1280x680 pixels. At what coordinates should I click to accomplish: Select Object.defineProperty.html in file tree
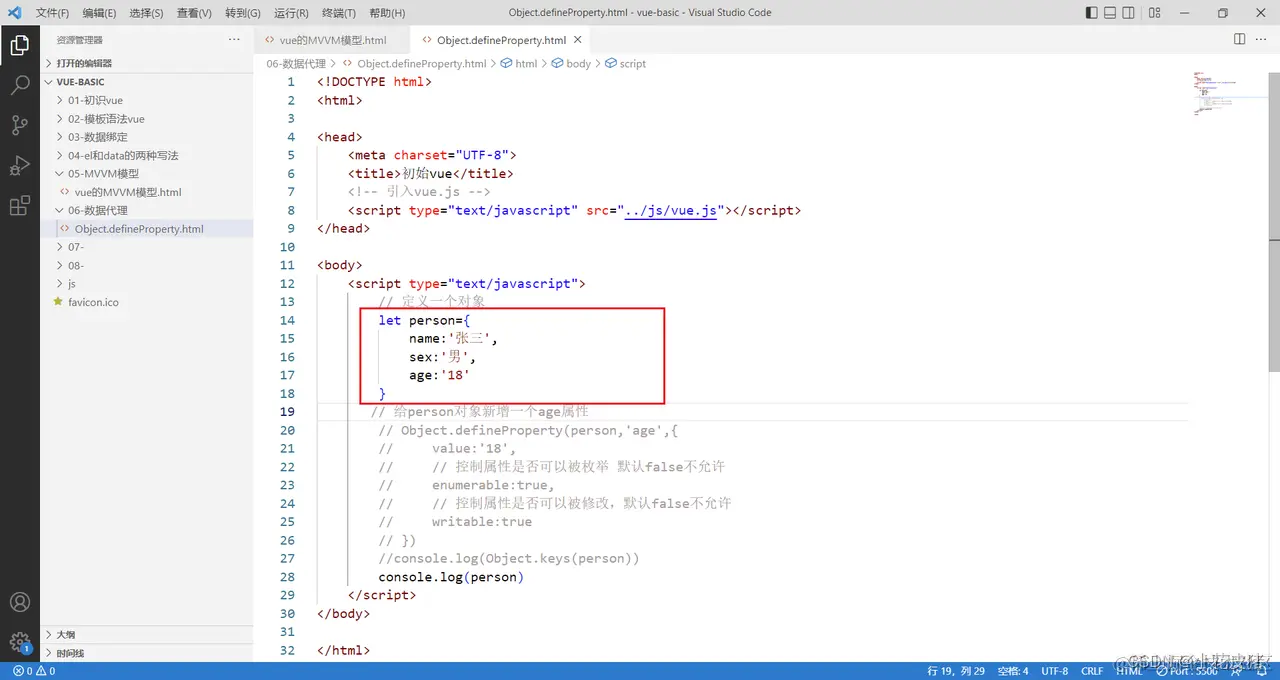(139, 229)
